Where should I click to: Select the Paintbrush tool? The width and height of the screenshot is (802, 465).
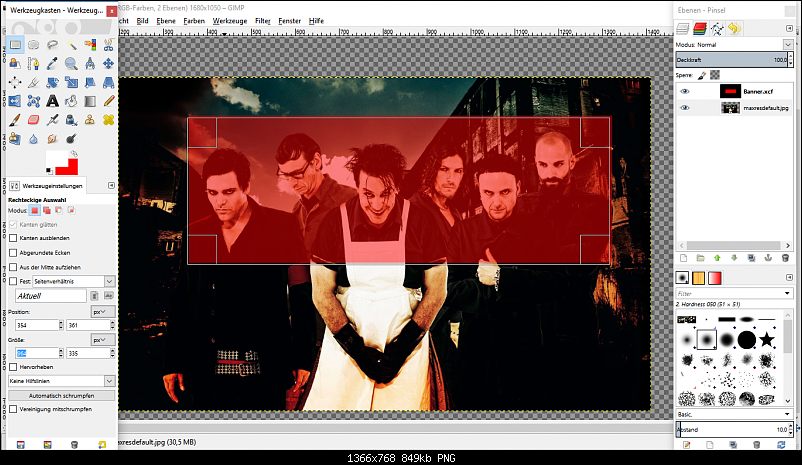pos(15,120)
